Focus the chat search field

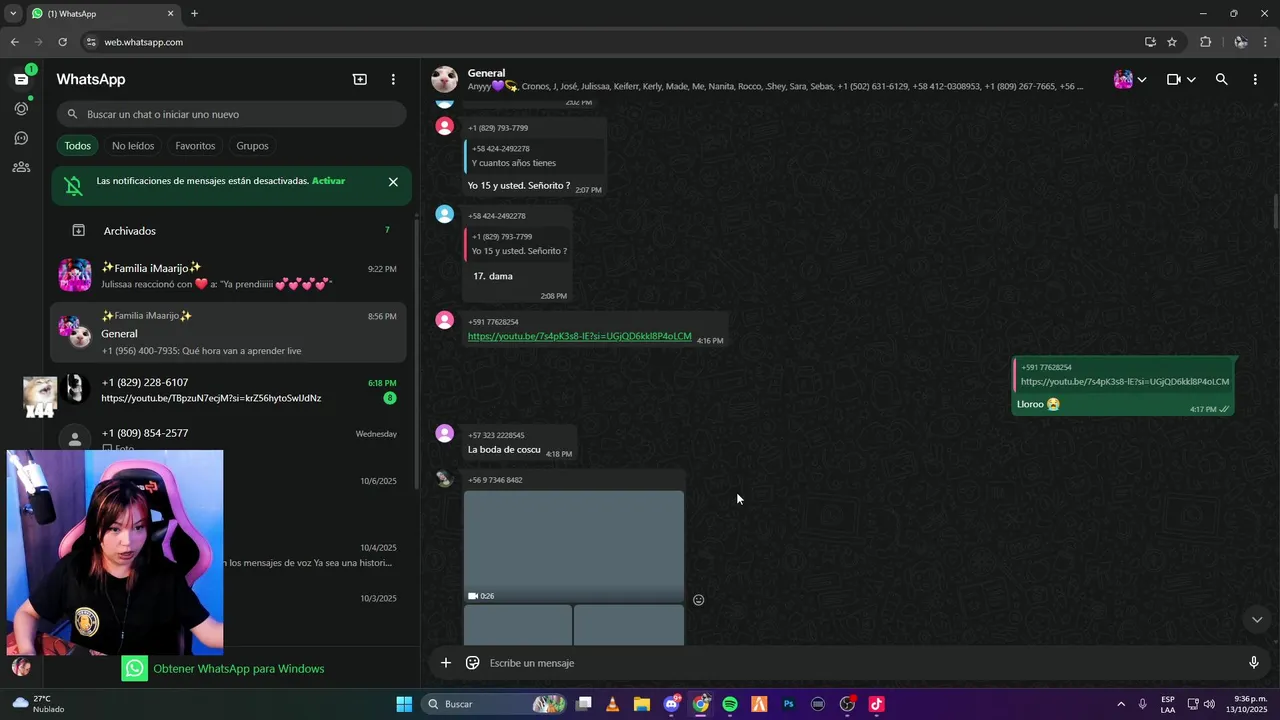(x=231, y=114)
